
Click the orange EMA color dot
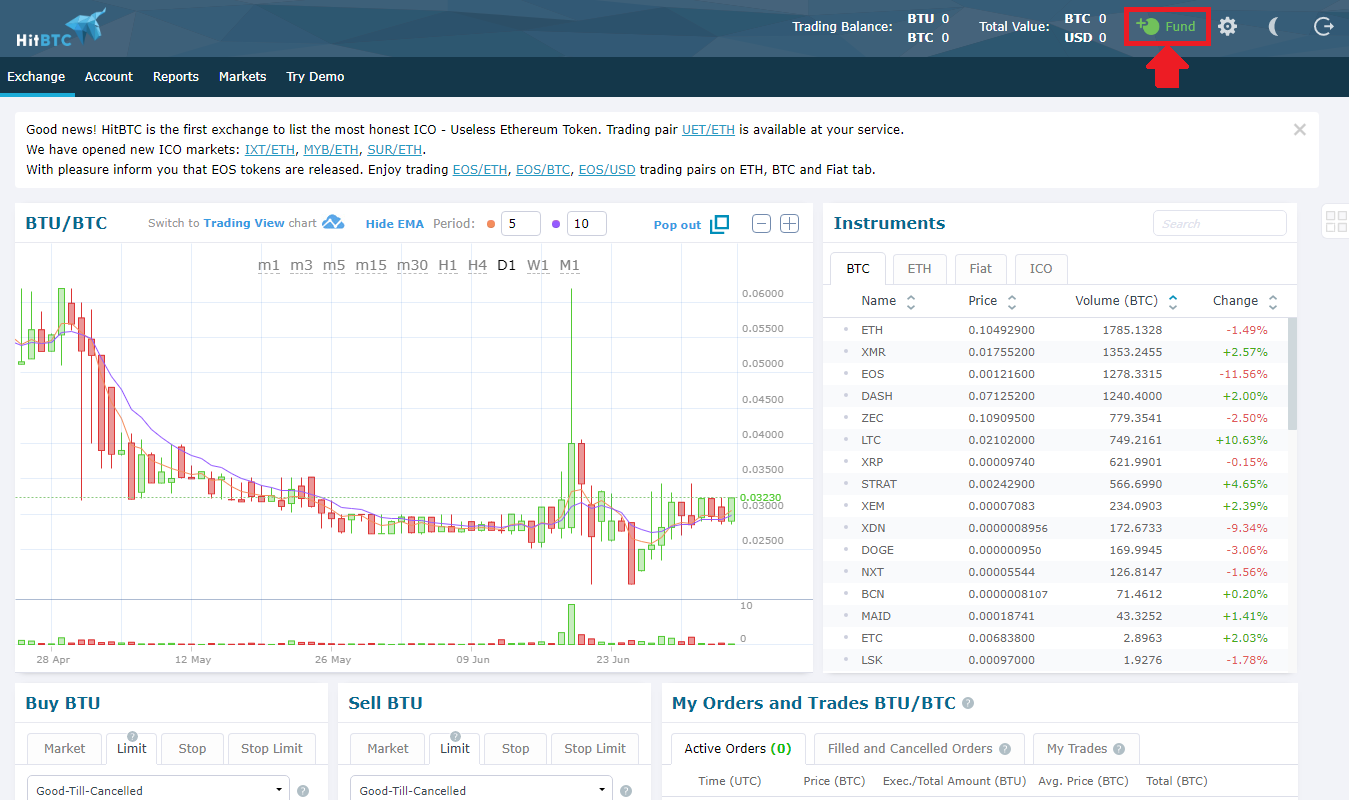coord(491,224)
